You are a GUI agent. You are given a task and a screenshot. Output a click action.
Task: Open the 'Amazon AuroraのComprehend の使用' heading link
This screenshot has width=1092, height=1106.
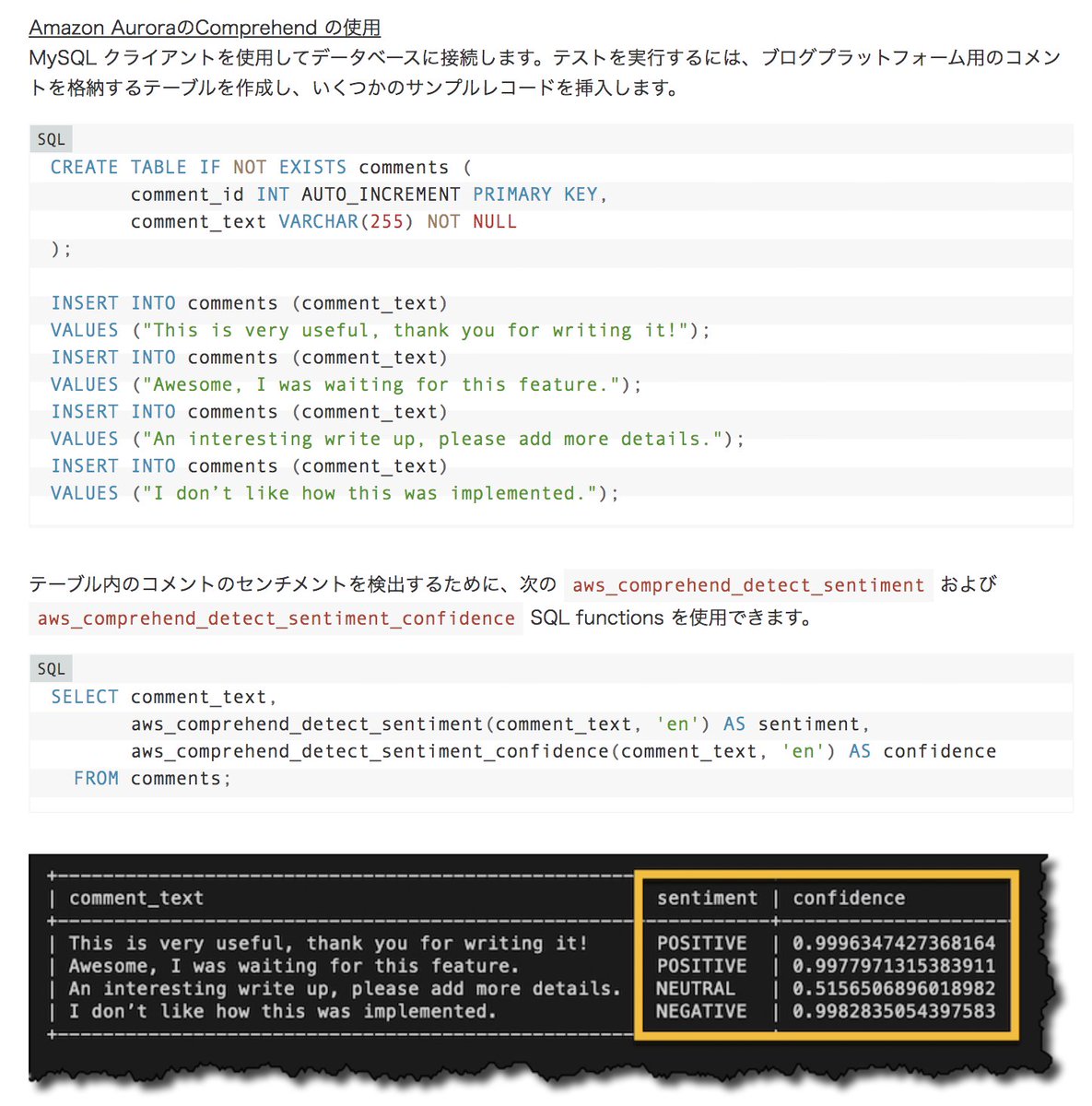coord(205,28)
